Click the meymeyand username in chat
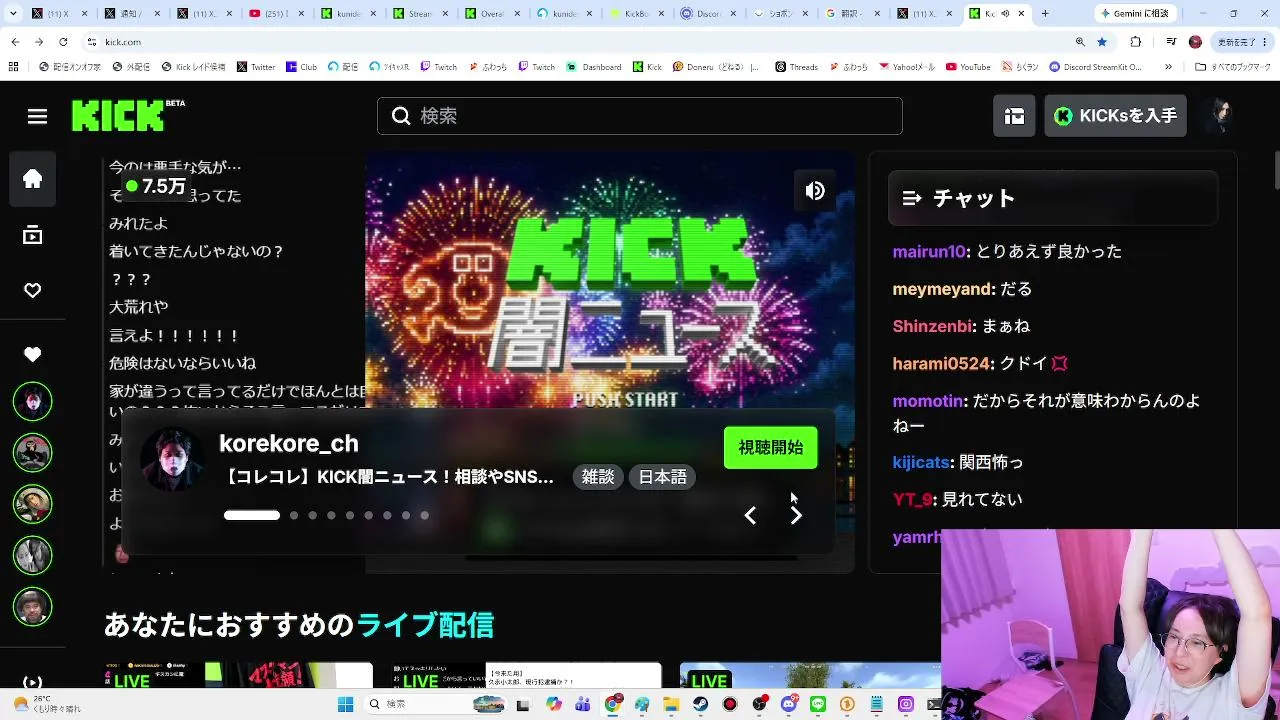Image resolution: width=1280 pixels, height=720 pixels. click(x=942, y=289)
